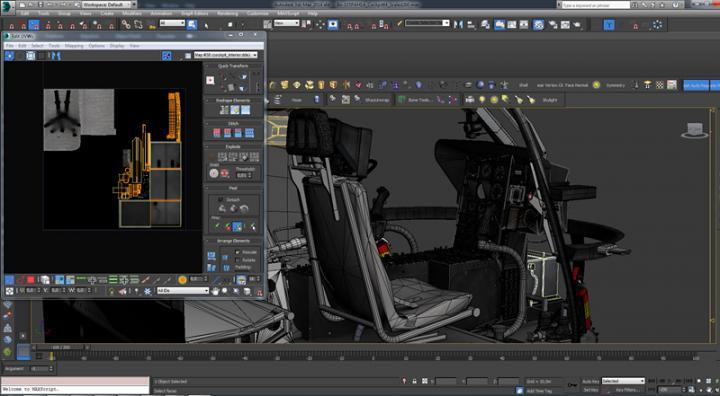This screenshot has width=720, height=396.
Task: Click the snowflake freeze icon in UVW toolbar
Action: click(x=147, y=291)
